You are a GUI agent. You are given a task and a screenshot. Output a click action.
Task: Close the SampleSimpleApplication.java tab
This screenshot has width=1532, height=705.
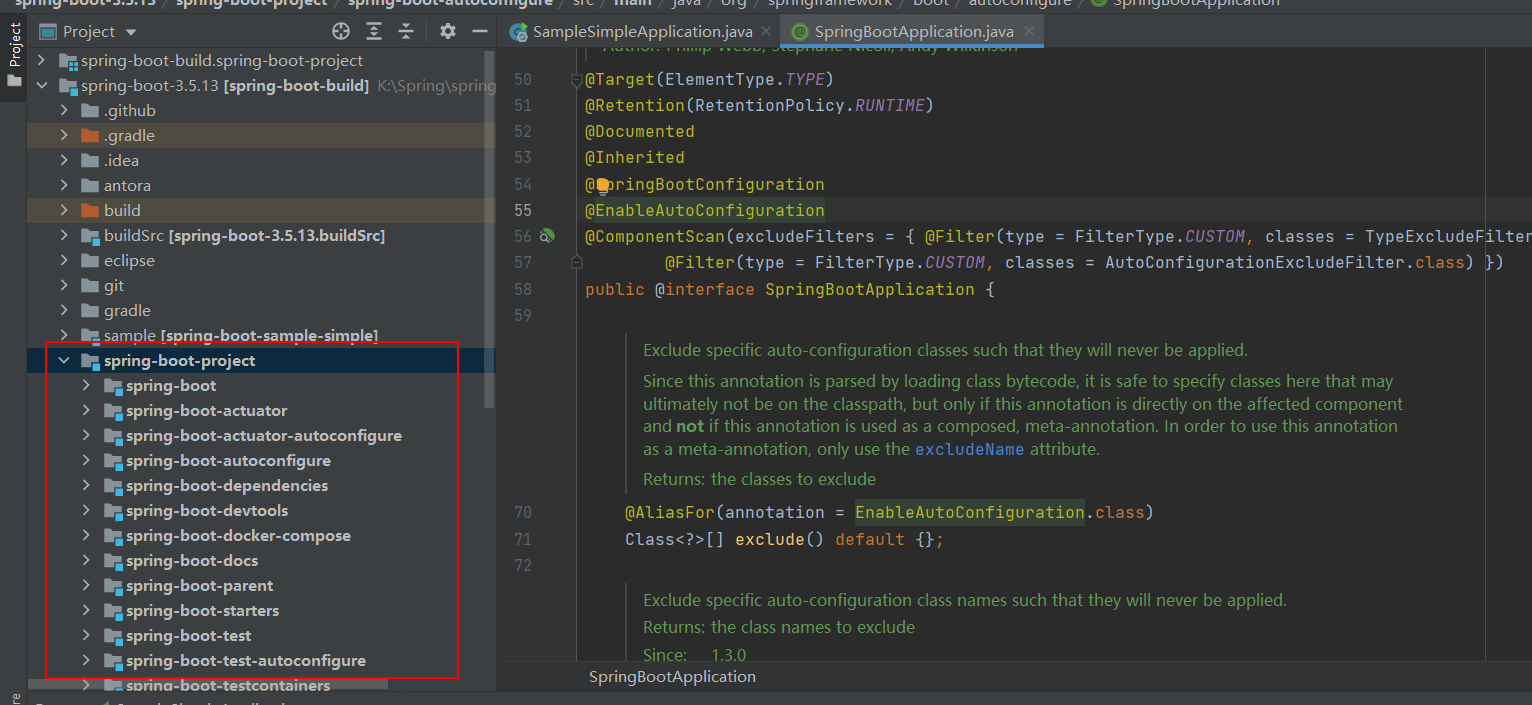tap(765, 32)
